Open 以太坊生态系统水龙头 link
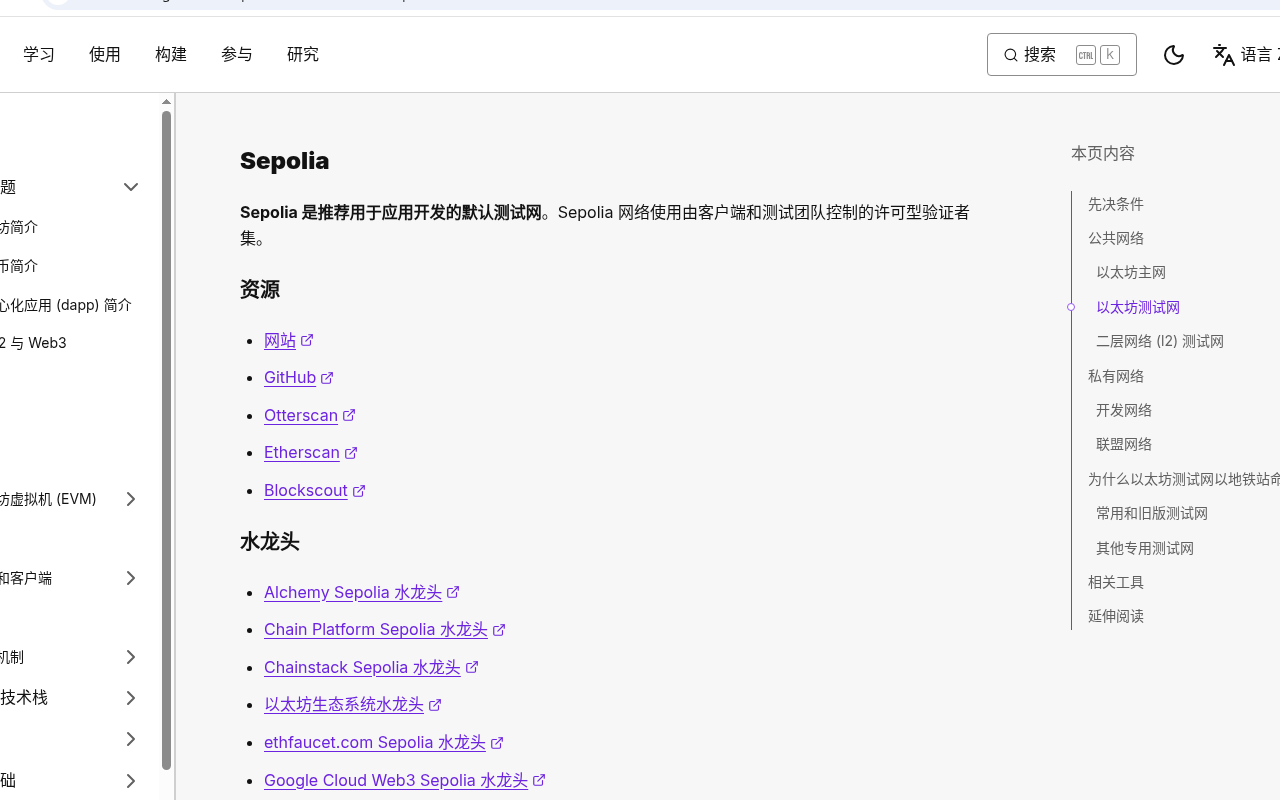The width and height of the screenshot is (1280, 800). [353, 704]
